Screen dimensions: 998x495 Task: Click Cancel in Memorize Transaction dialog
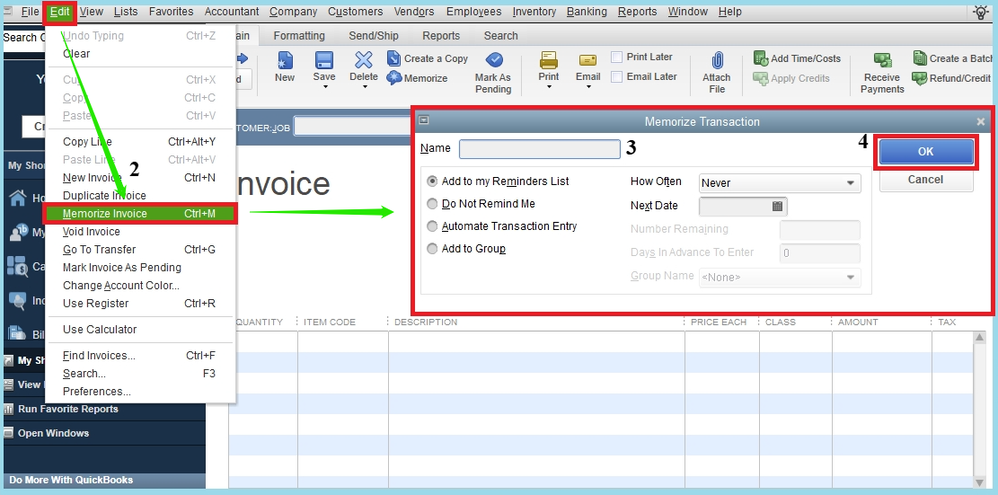(x=926, y=179)
